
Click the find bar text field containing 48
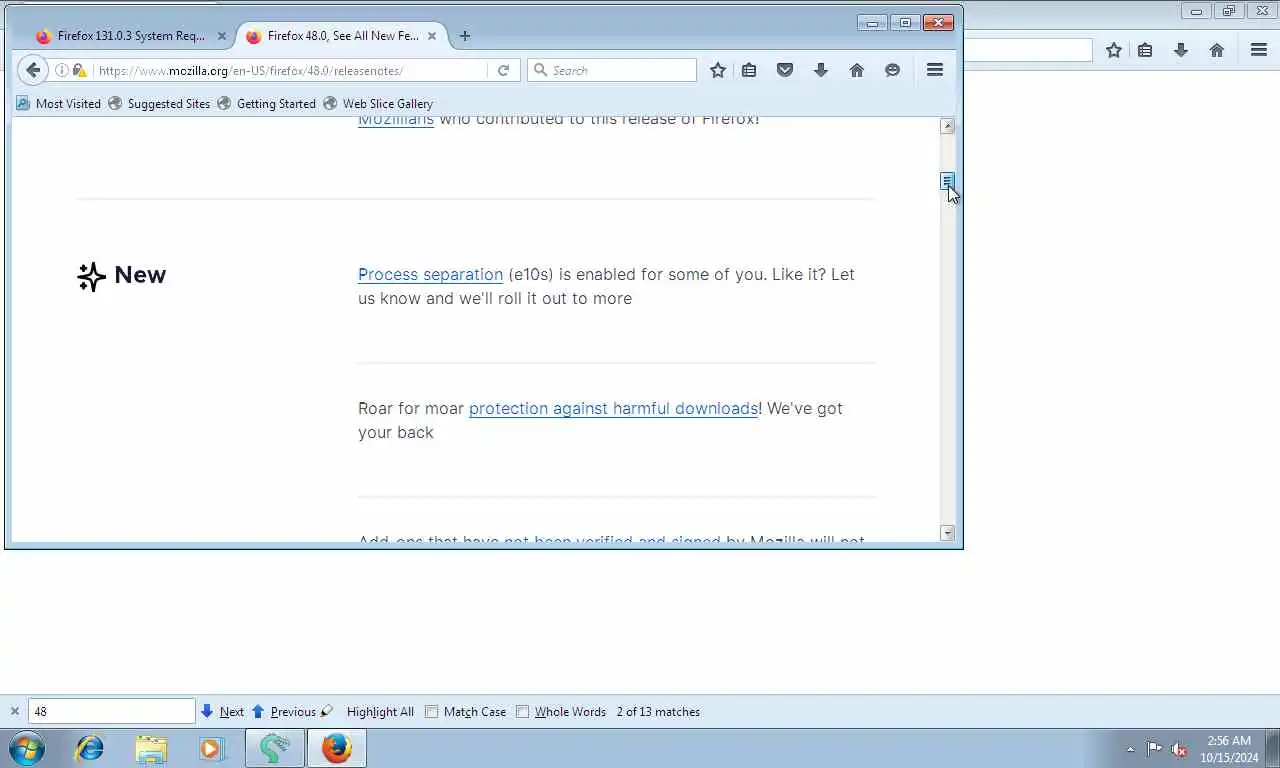(111, 711)
